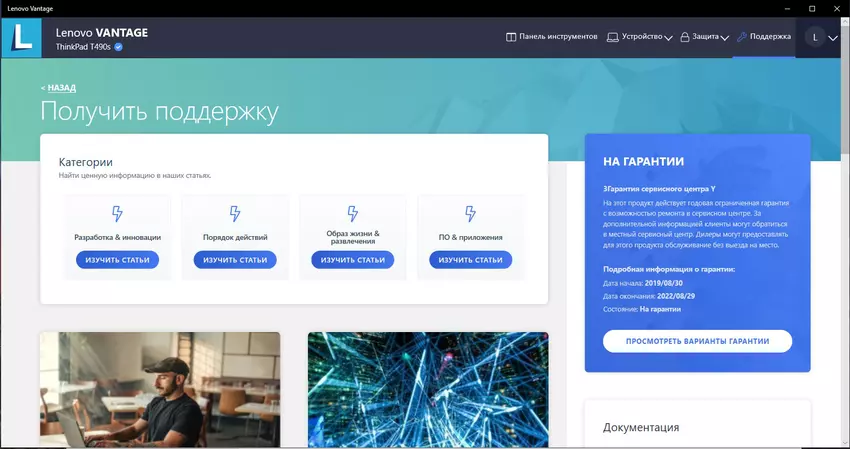Viewport: 850px width, 449px height.
Task: Open the article thumbnail with man at laptop
Action: [160, 390]
